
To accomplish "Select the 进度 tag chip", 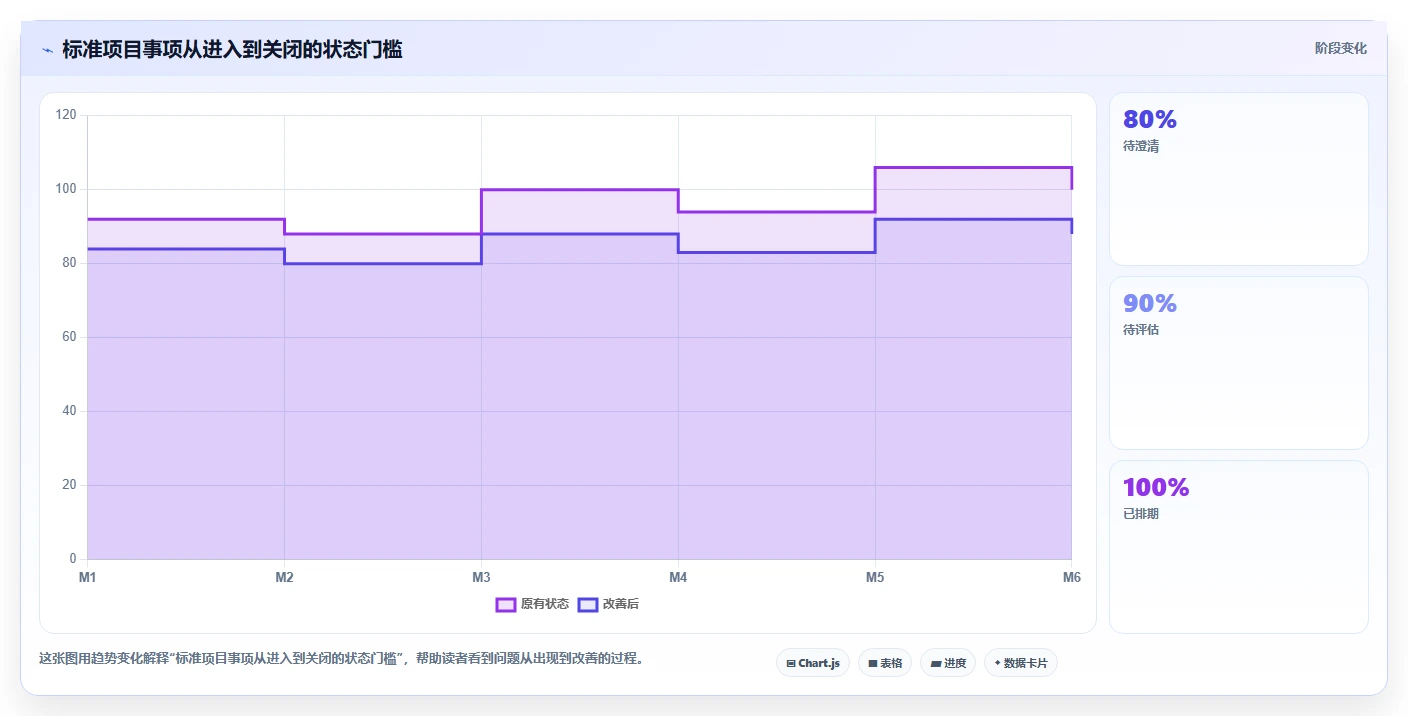I will point(948,663).
